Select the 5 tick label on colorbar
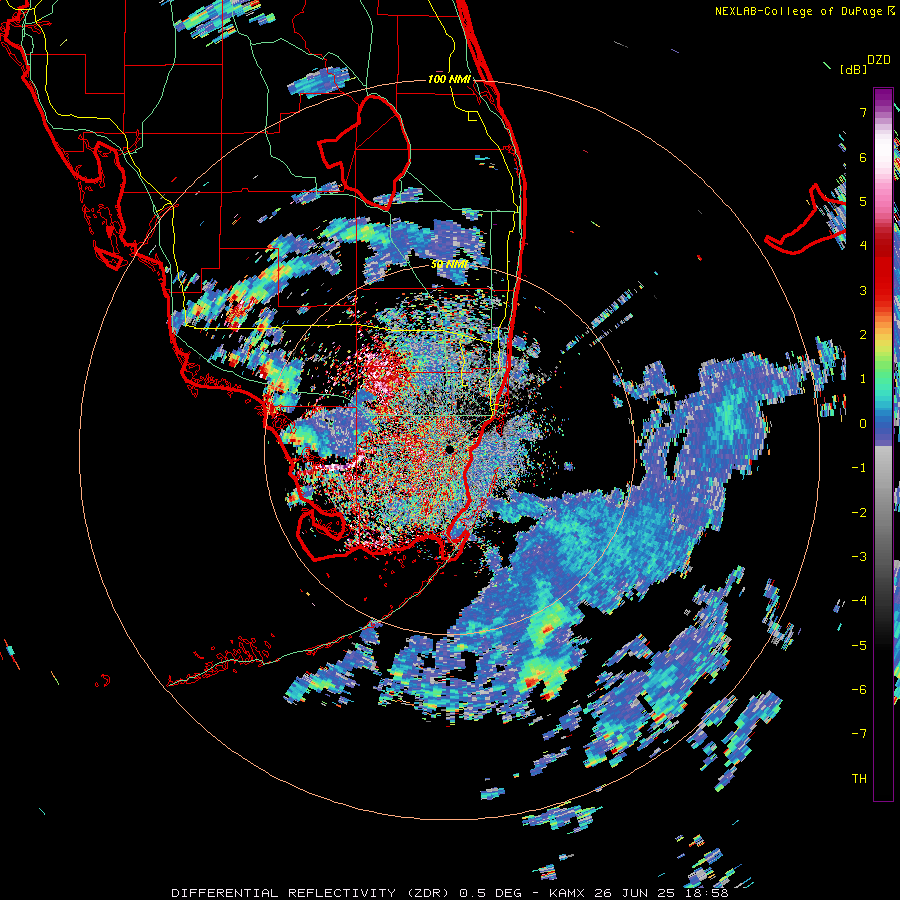900x900 pixels. [x=863, y=201]
